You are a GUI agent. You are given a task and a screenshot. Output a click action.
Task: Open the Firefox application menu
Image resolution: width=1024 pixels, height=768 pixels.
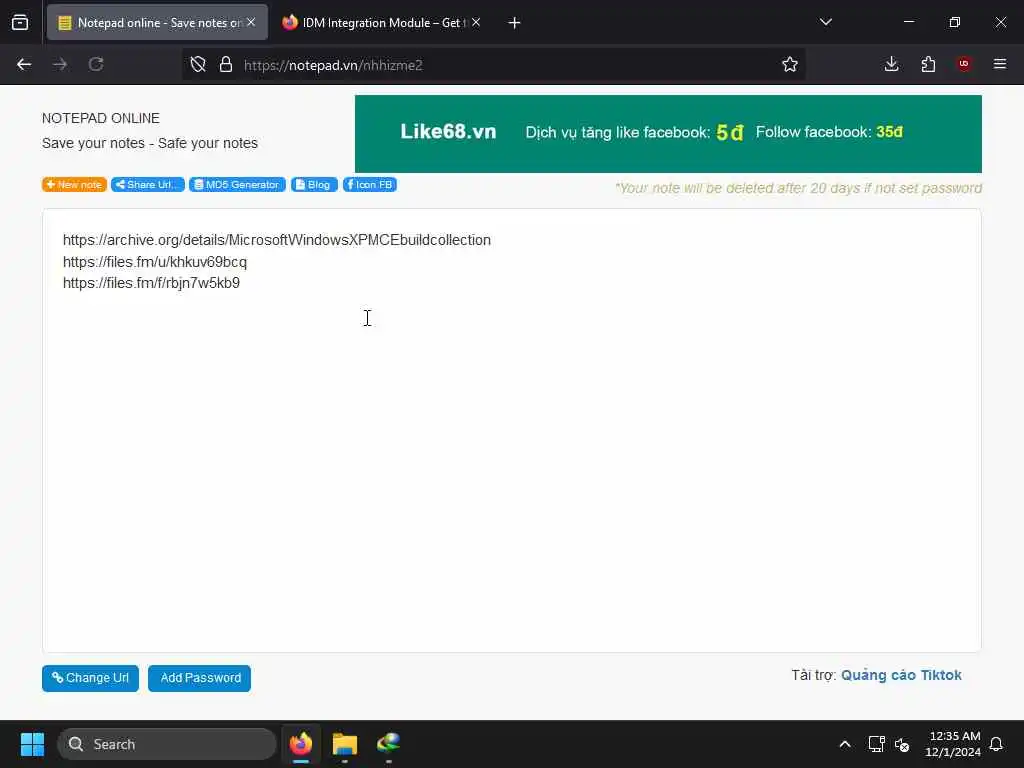(x=1000, y=65)
